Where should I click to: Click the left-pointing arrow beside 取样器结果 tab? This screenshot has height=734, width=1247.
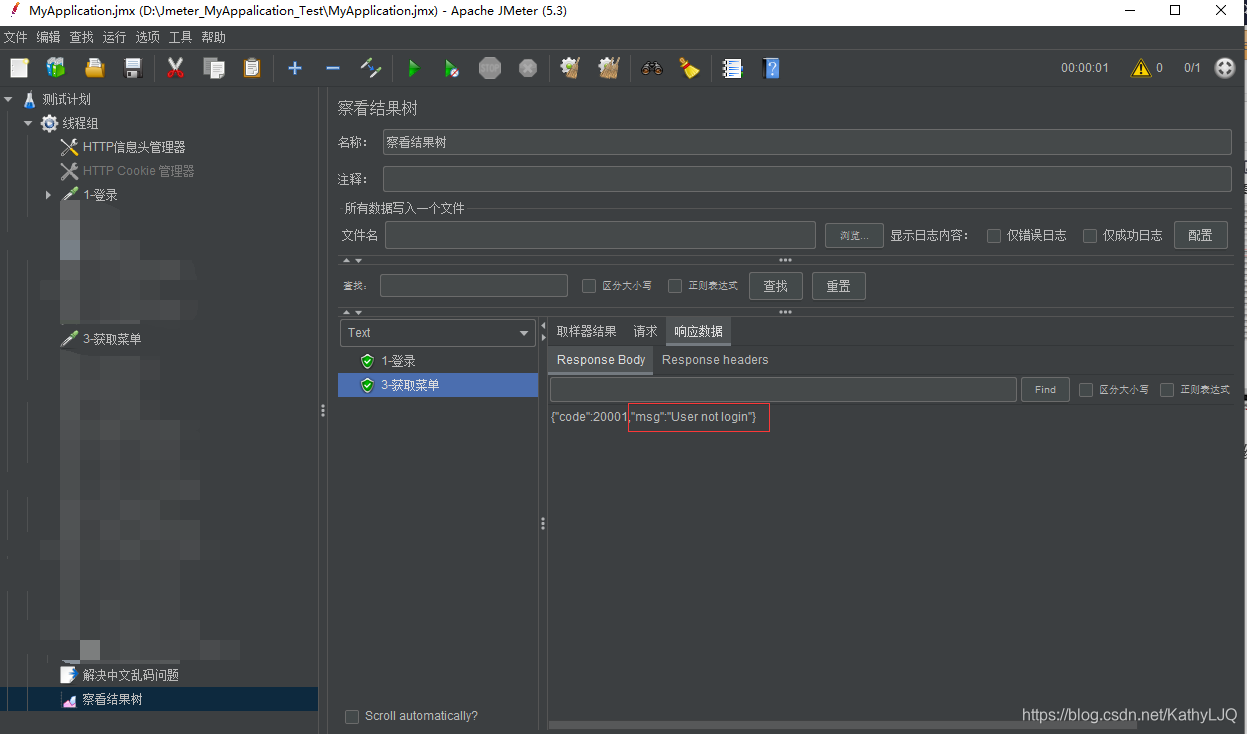[544, 327]
